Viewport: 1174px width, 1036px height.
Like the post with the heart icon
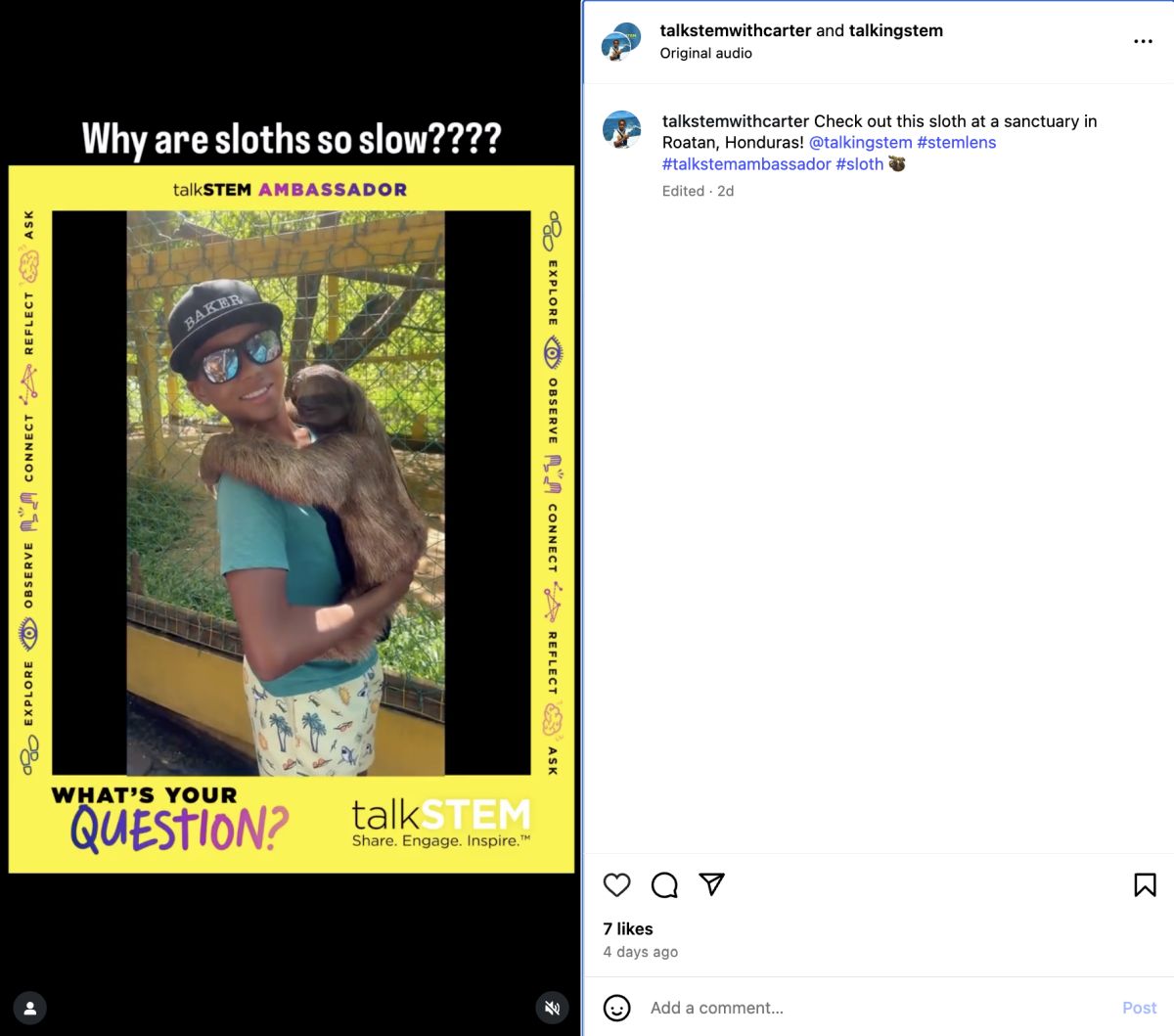point(616,885)
